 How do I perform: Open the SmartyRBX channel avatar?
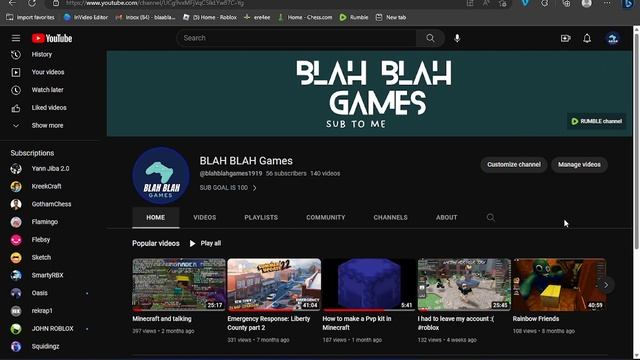click(x=16, y=276)
